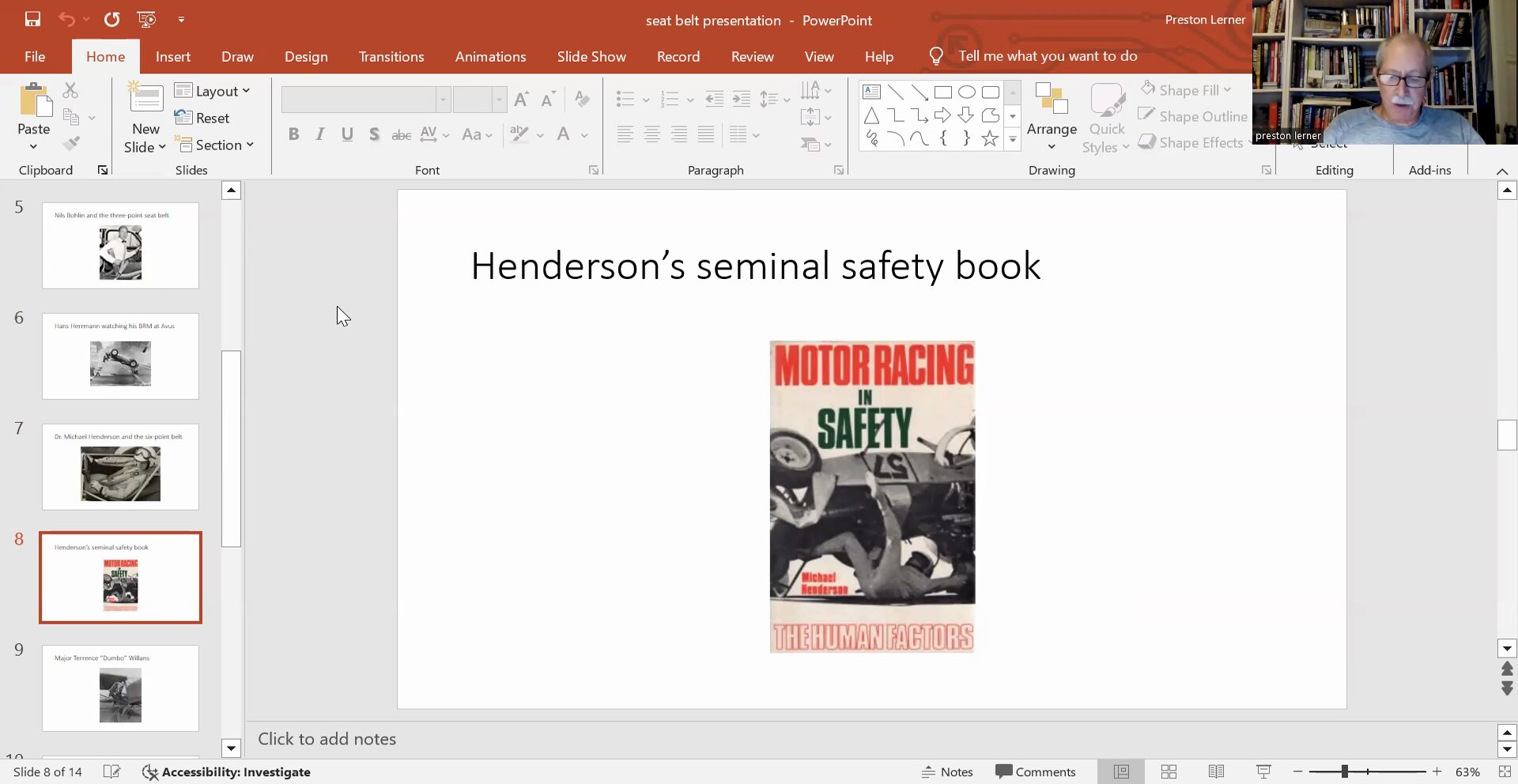Toggle the Notes pane
Image resolution: width=1518 pixels, height=784 pixels.
point(947,771)
